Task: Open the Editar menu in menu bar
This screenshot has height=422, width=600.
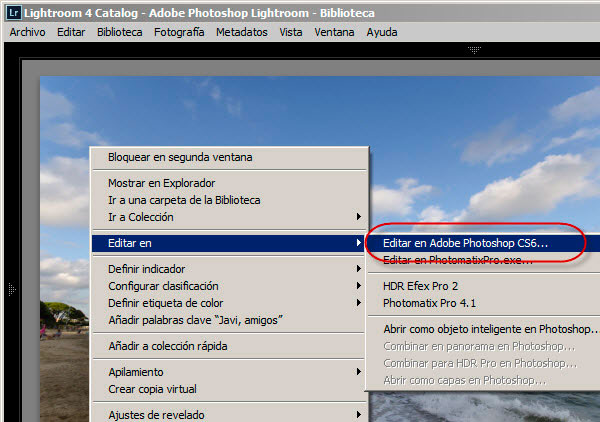Action: [71, 32]
